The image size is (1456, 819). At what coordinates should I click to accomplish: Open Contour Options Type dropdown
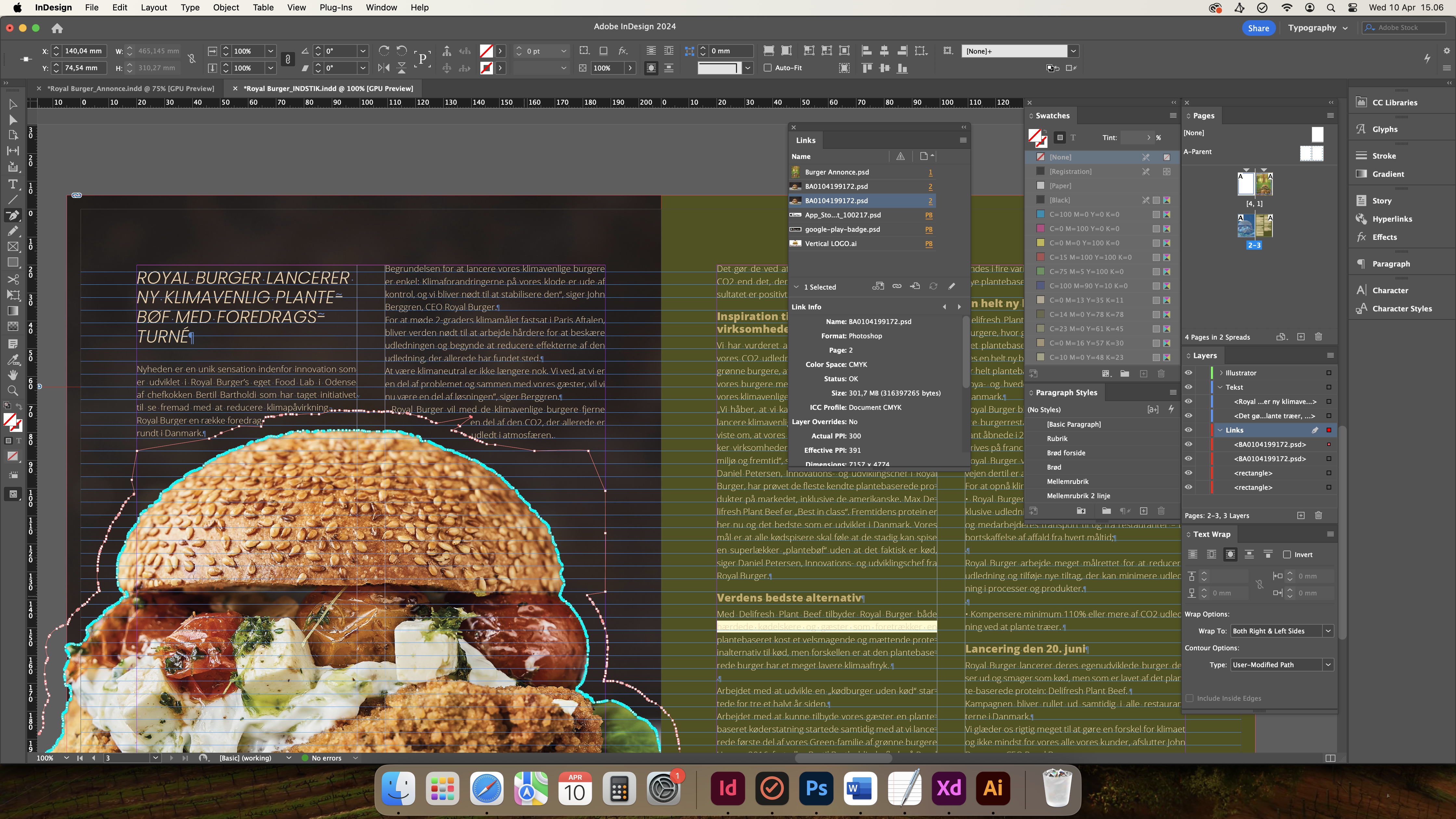pos(1282,665)
